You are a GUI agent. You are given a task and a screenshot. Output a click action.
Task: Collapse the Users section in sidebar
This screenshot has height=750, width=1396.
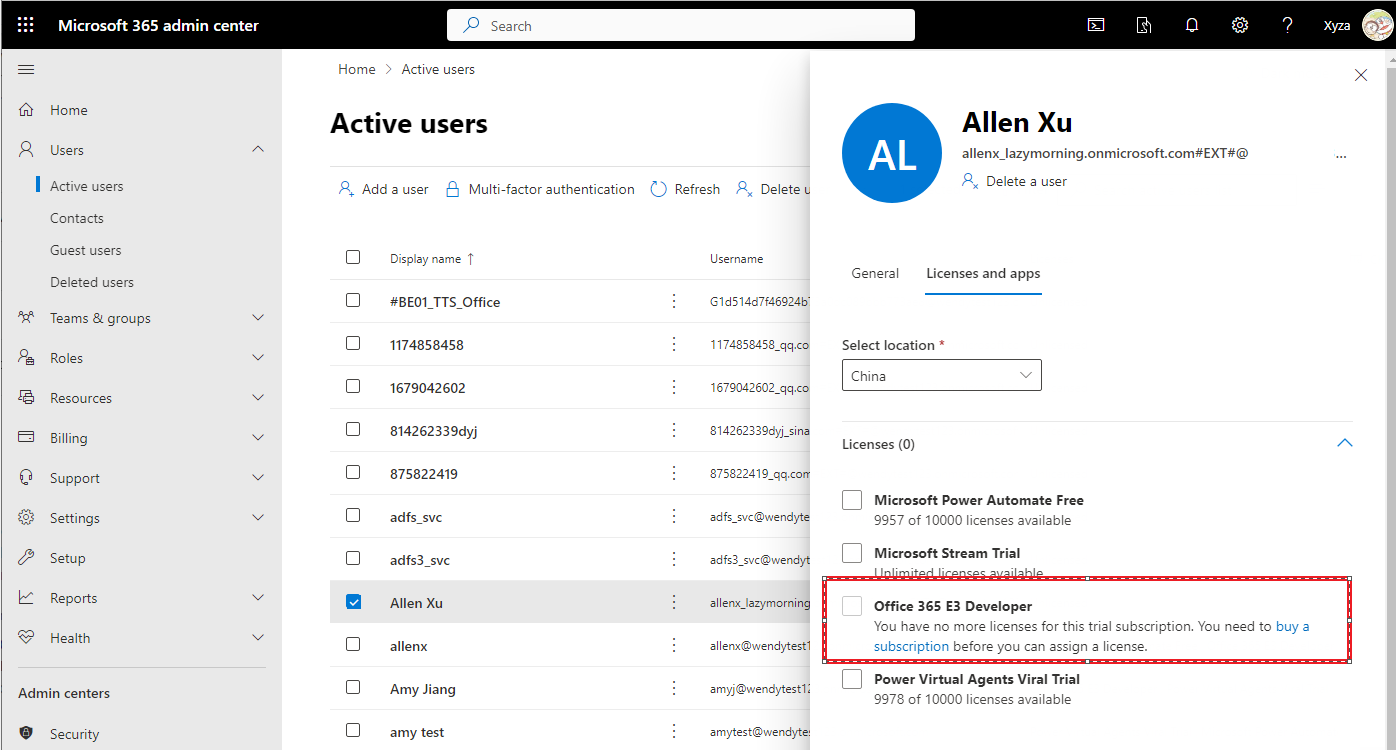[x=258, y=150]
